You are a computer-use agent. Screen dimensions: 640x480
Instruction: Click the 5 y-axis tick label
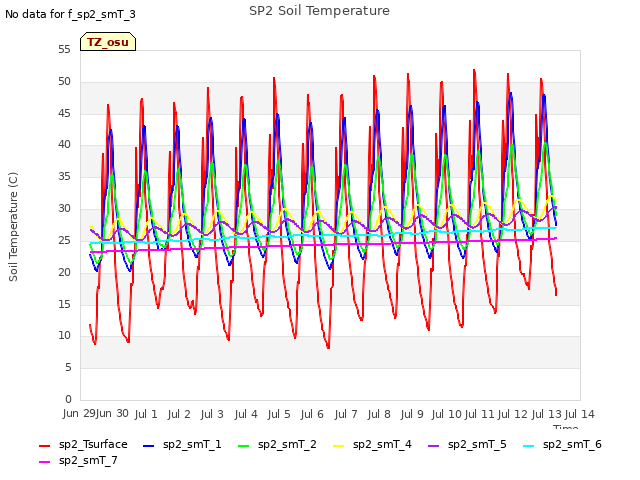(x=68, y=367)
